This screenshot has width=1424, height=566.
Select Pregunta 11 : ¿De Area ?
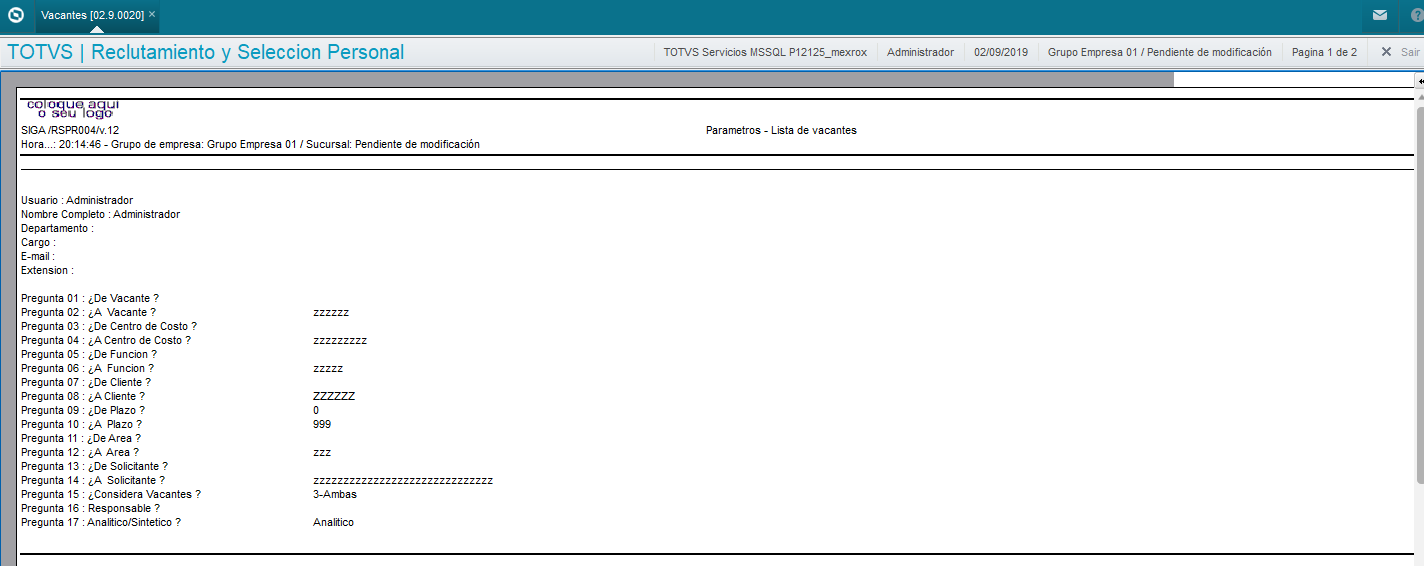click(81, 439)
